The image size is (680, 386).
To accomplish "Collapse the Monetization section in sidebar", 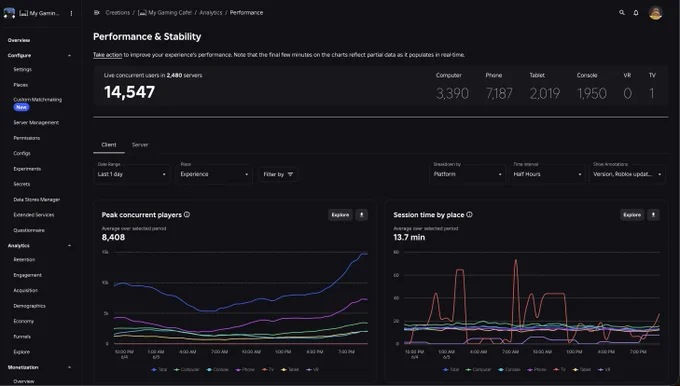I will pos(69,367).
